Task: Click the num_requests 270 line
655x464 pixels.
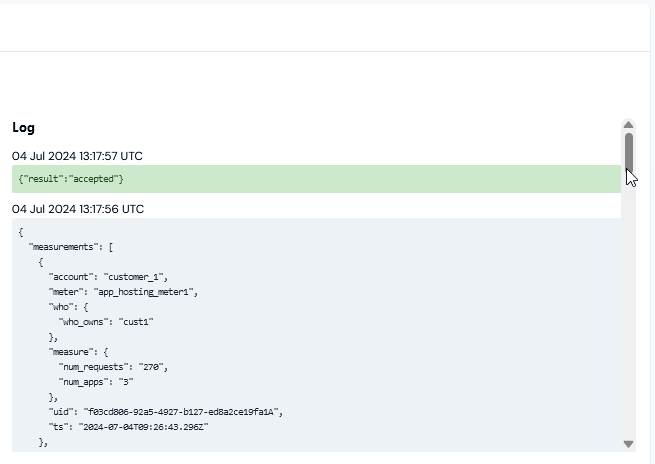Action: [113, 367]
